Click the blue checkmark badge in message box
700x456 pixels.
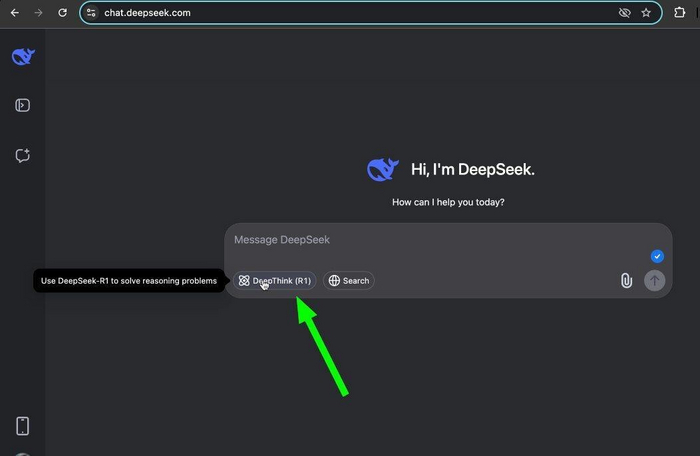(657, 256)
